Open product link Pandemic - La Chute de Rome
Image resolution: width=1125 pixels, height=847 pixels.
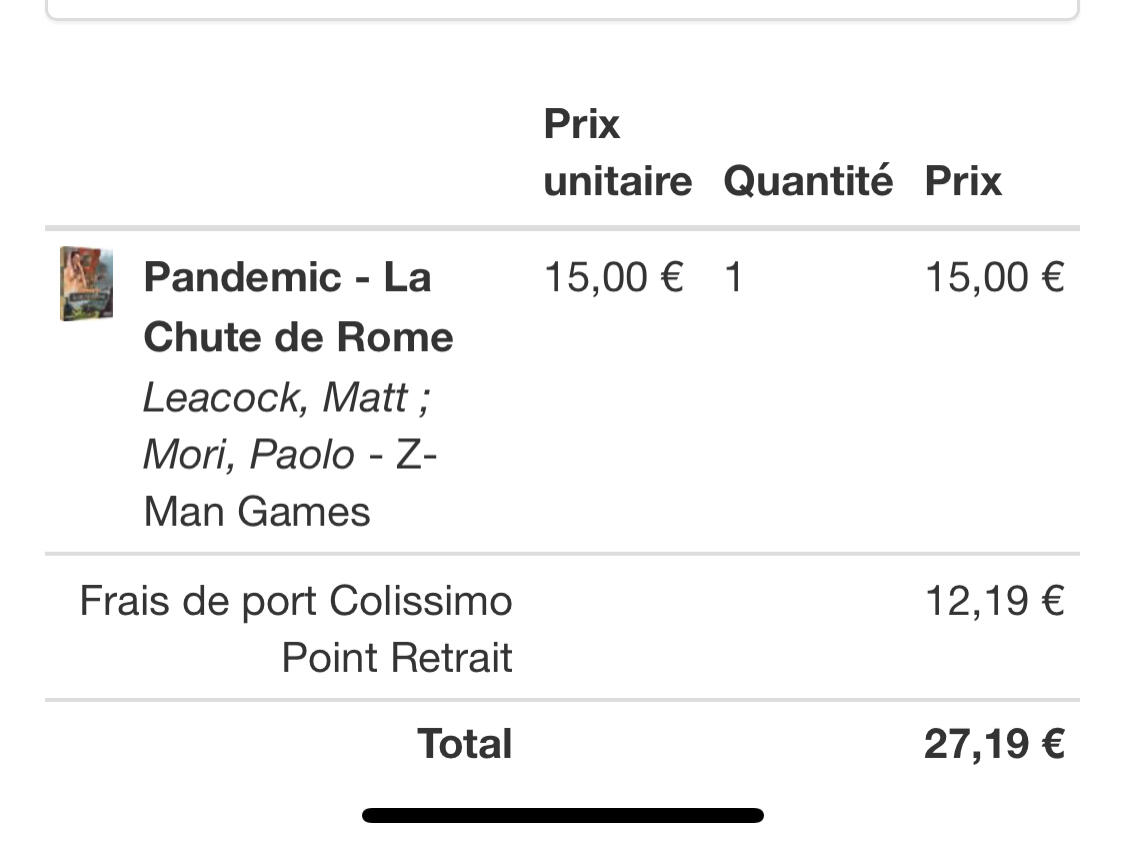[x=298, y=307]
